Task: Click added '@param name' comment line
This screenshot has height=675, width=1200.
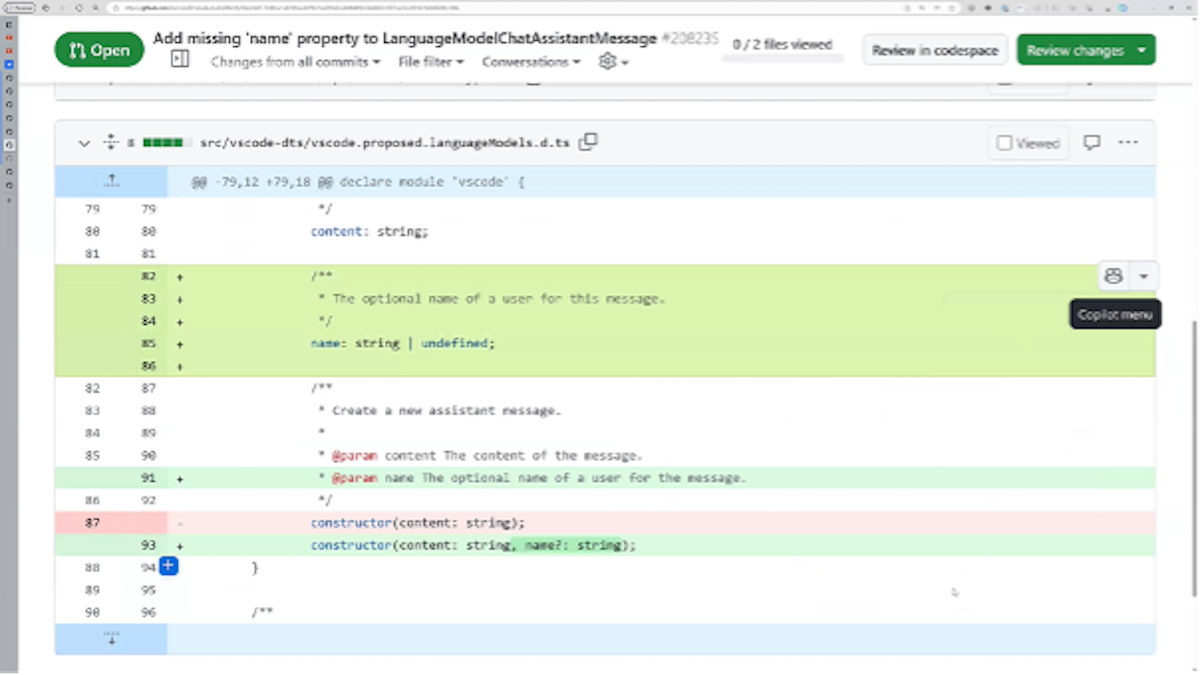Action: point(539,478)
